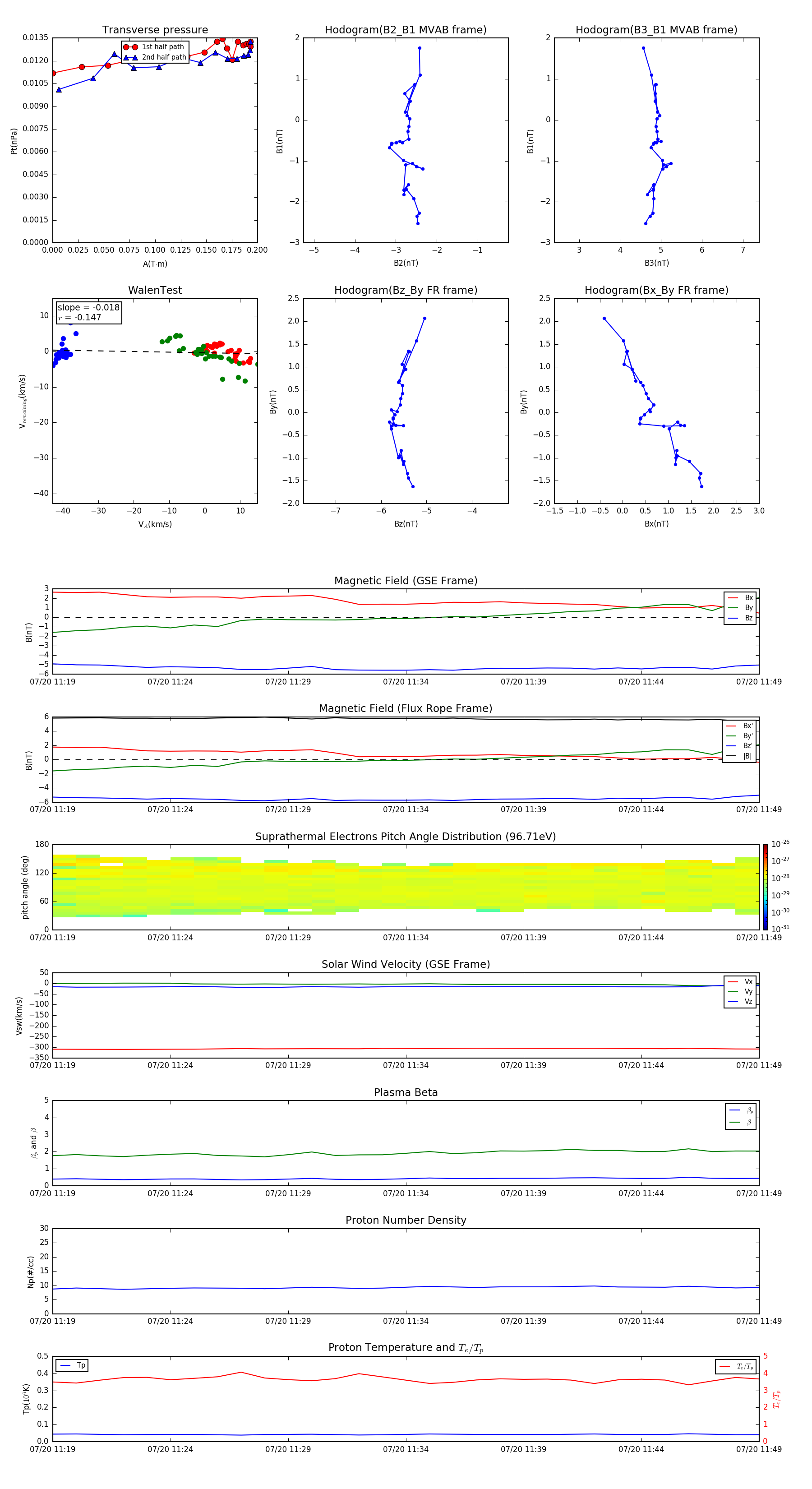Select the 'Vremaining(km/s)' y-axis label
The width and height of the screenshot is (812, 1489).
[23, 401]
